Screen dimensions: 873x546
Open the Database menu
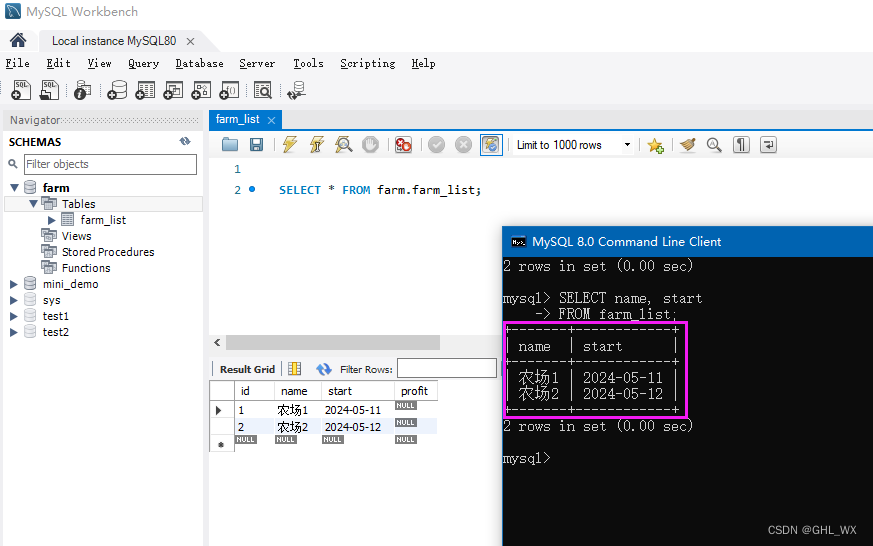(x=199, y=63)
